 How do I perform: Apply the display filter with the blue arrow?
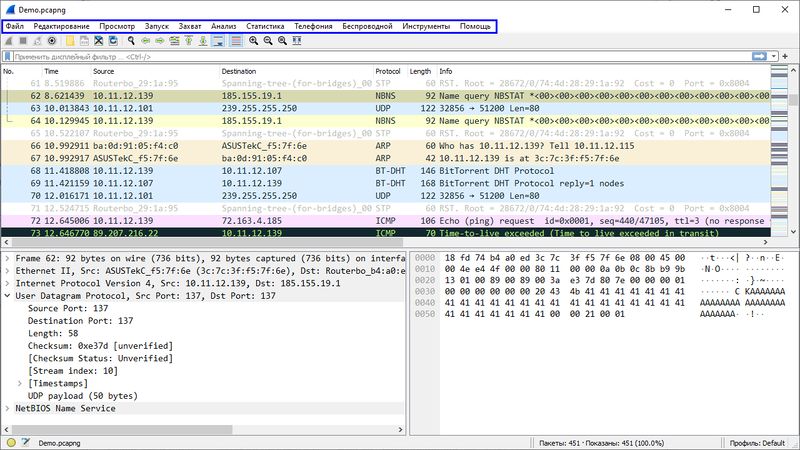pyautogui.click(x=759, y=56)
